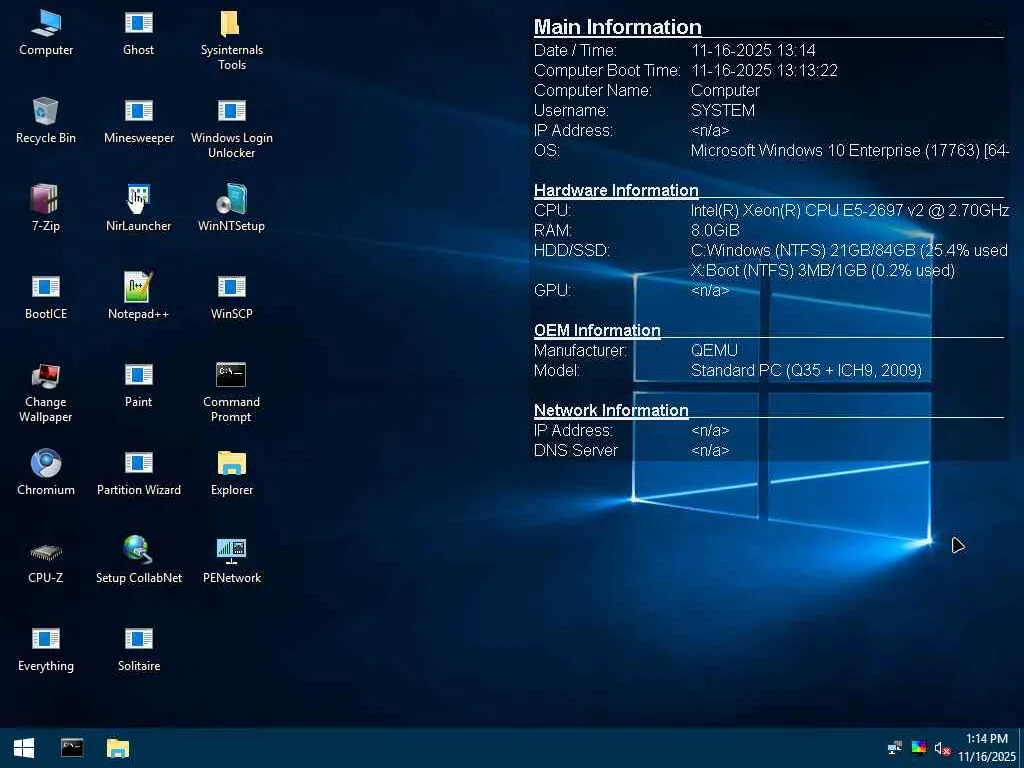
Task: Select the Partition Wizard shortcut
Action: (138, 473)
